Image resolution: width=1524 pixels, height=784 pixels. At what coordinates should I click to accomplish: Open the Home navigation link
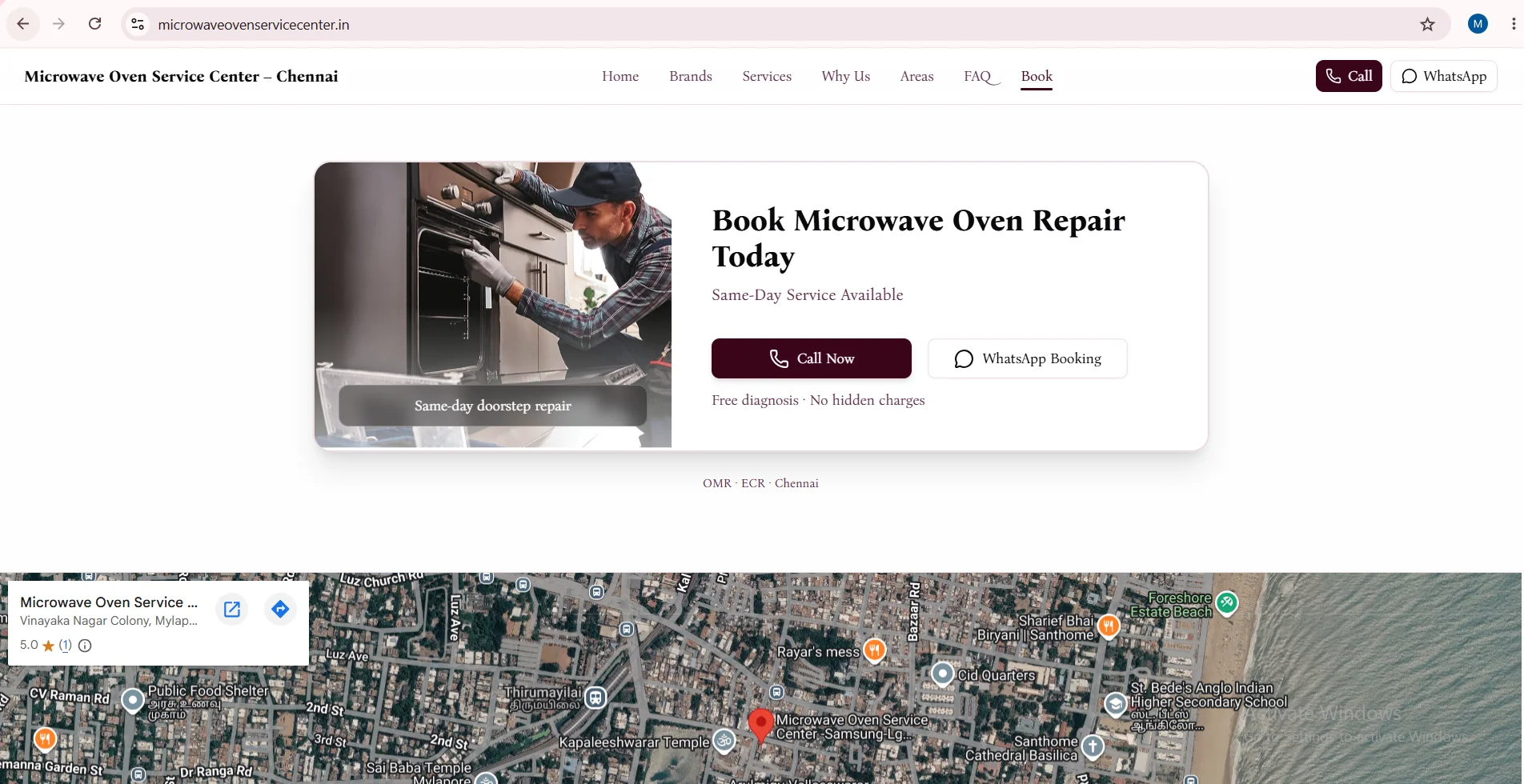point(620,76)
